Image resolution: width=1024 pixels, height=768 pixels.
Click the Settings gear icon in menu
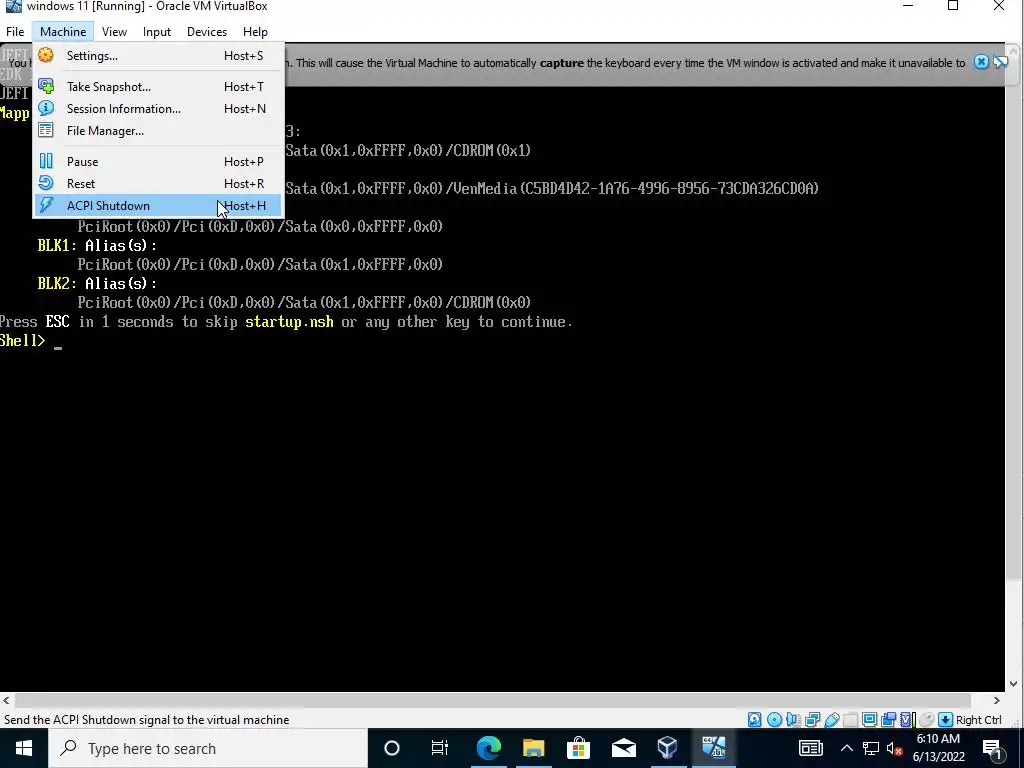(x=46, y=55)
